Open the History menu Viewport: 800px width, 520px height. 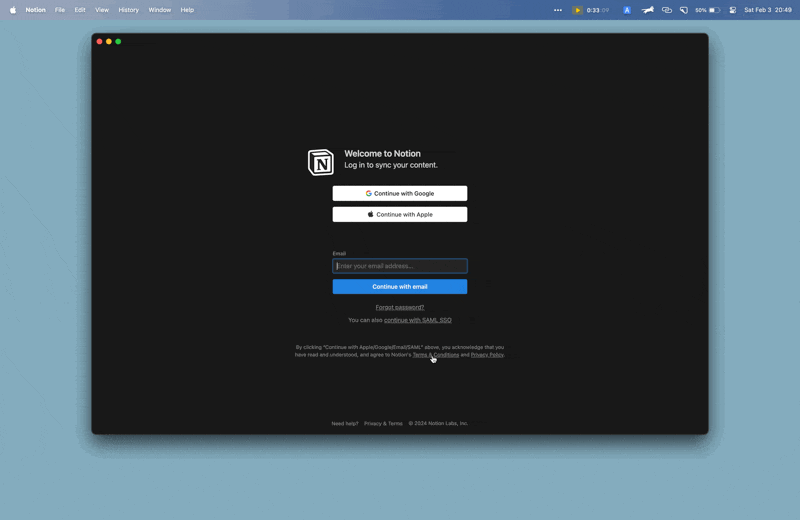tap(129, 10)
